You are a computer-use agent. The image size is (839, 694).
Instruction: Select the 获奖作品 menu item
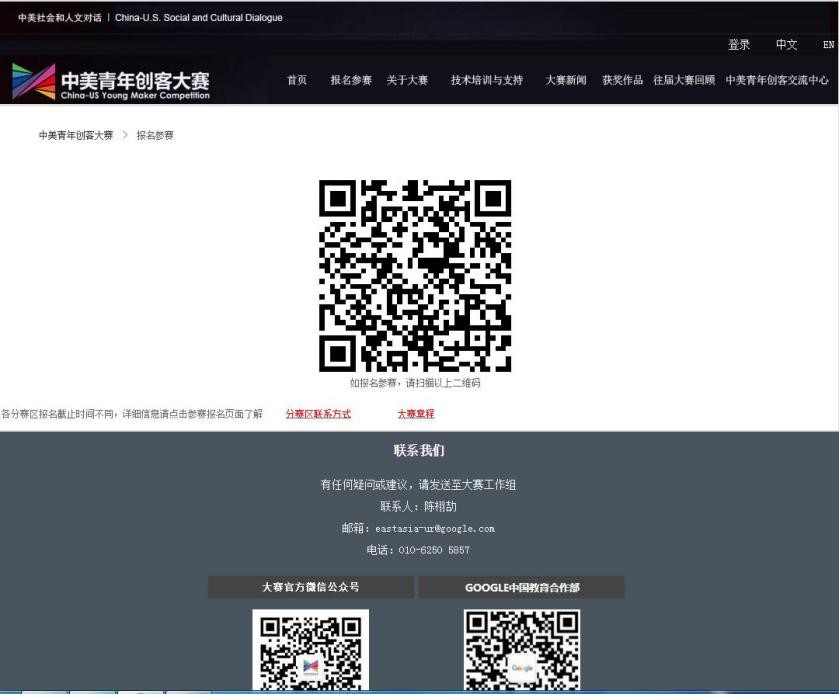pyautogui.click(x=622, y=80)
